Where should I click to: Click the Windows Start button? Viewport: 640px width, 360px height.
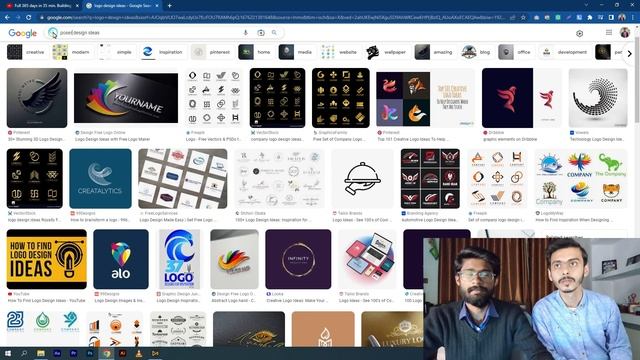pos(7,353)
